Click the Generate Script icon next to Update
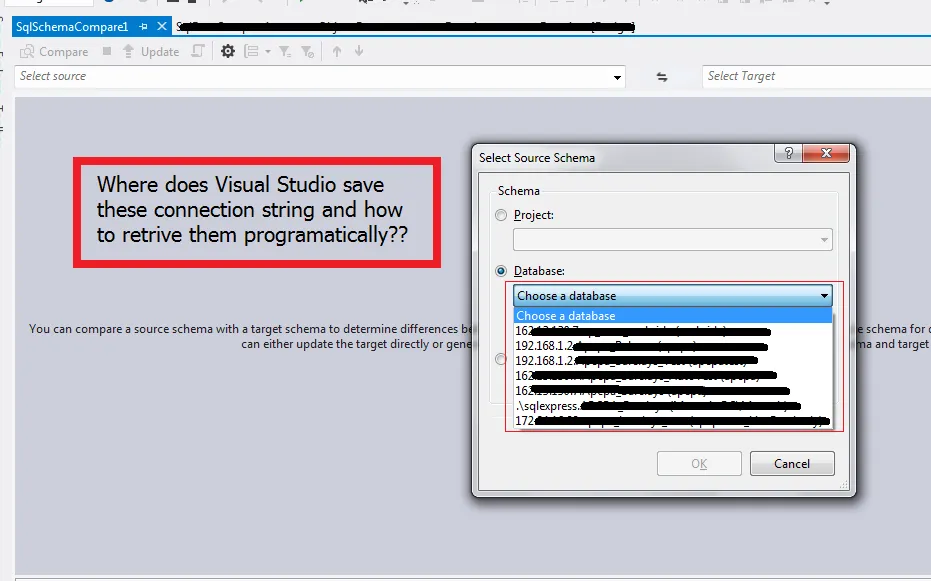Screen dimensions: 931x581 point(198,52)
